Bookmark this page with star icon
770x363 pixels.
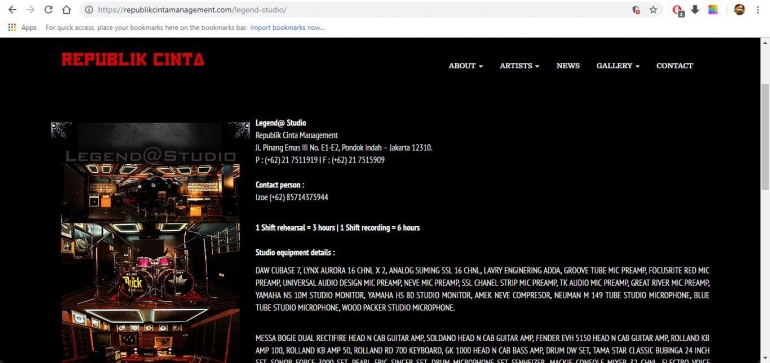coord(653,10)
